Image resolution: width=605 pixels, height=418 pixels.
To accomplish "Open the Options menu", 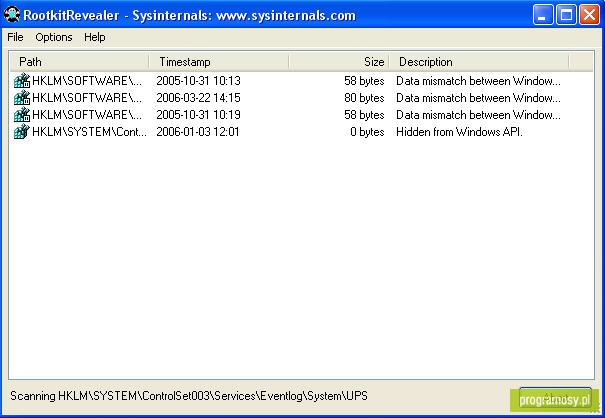I will (54, 37).
